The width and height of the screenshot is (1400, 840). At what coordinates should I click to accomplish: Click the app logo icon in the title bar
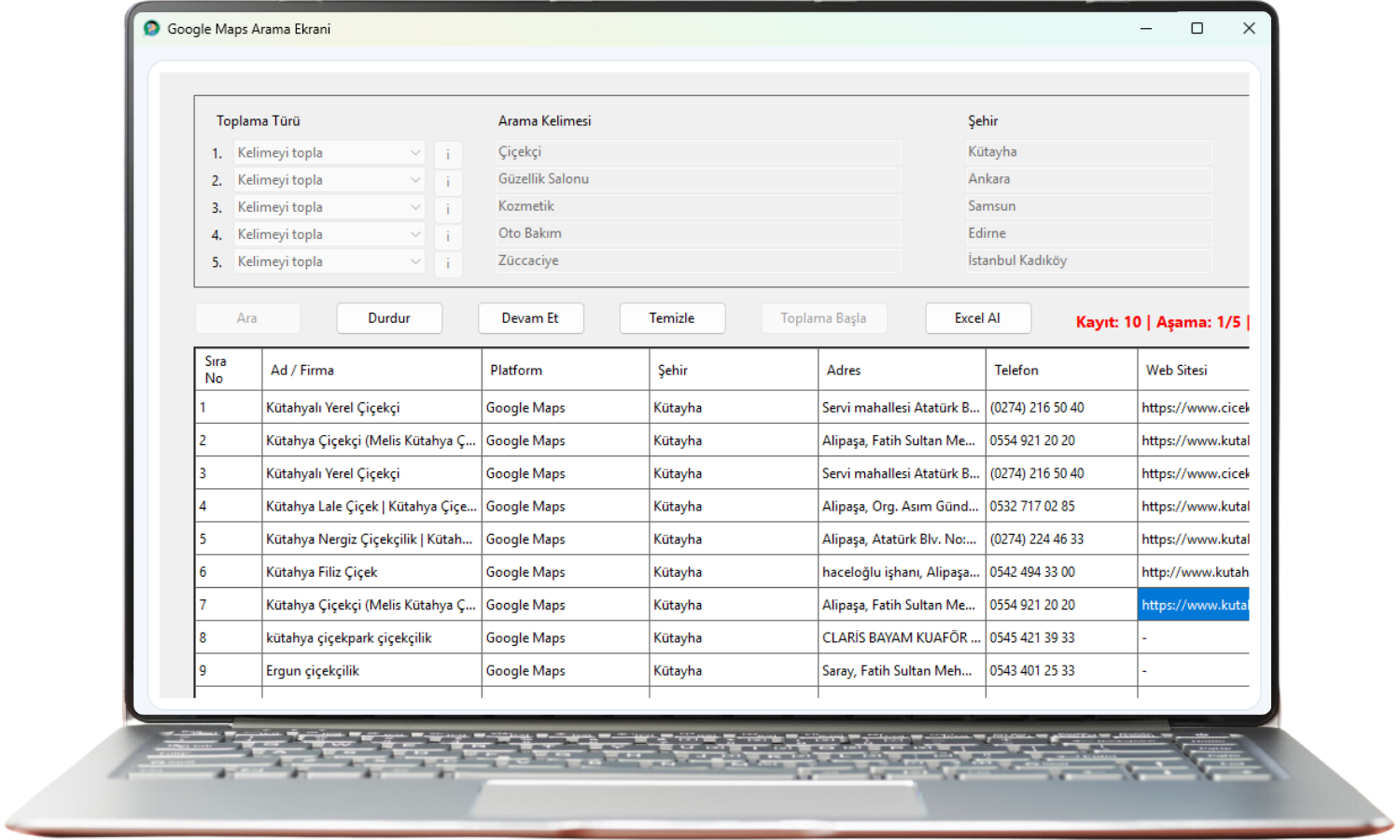152,29
